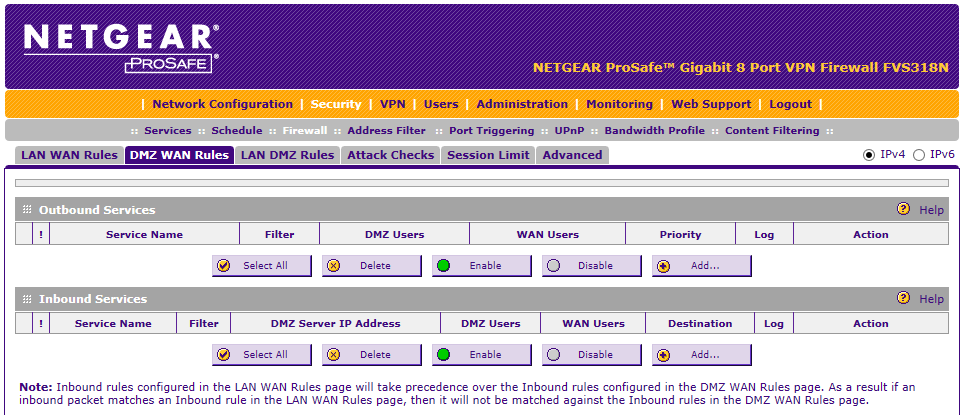Click the Outbound Services help question-mark icon
Screen dimensions: 961x415
click(903, 209)
